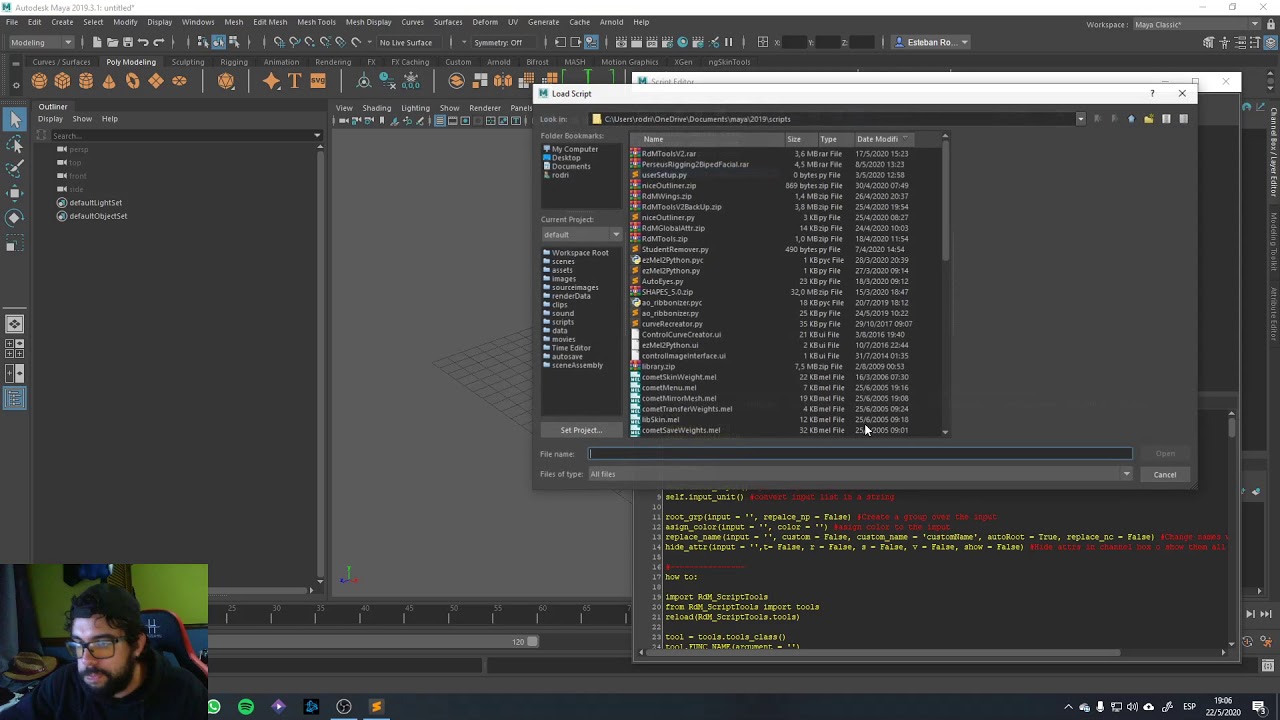The image size is (1280, 720).
Task: Go to parent folder in Load Script dialog
Action: tap(1131, 119)
